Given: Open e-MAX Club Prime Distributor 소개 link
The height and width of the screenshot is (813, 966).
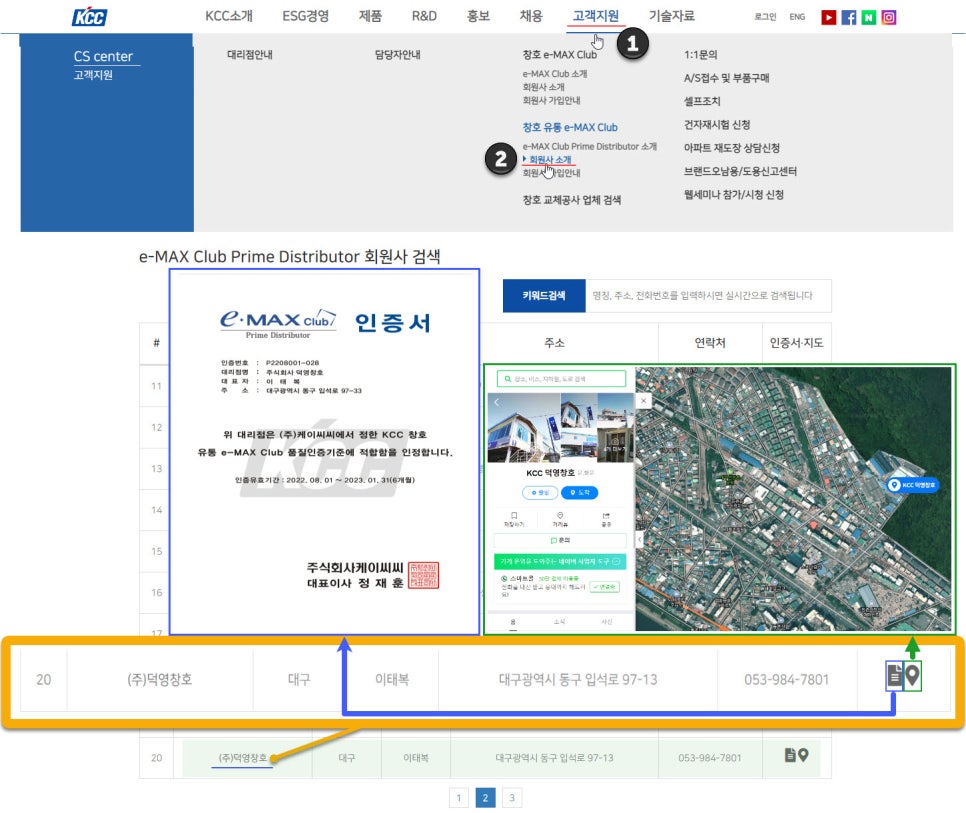Looking at the screenshot, I should click(590, 147).
